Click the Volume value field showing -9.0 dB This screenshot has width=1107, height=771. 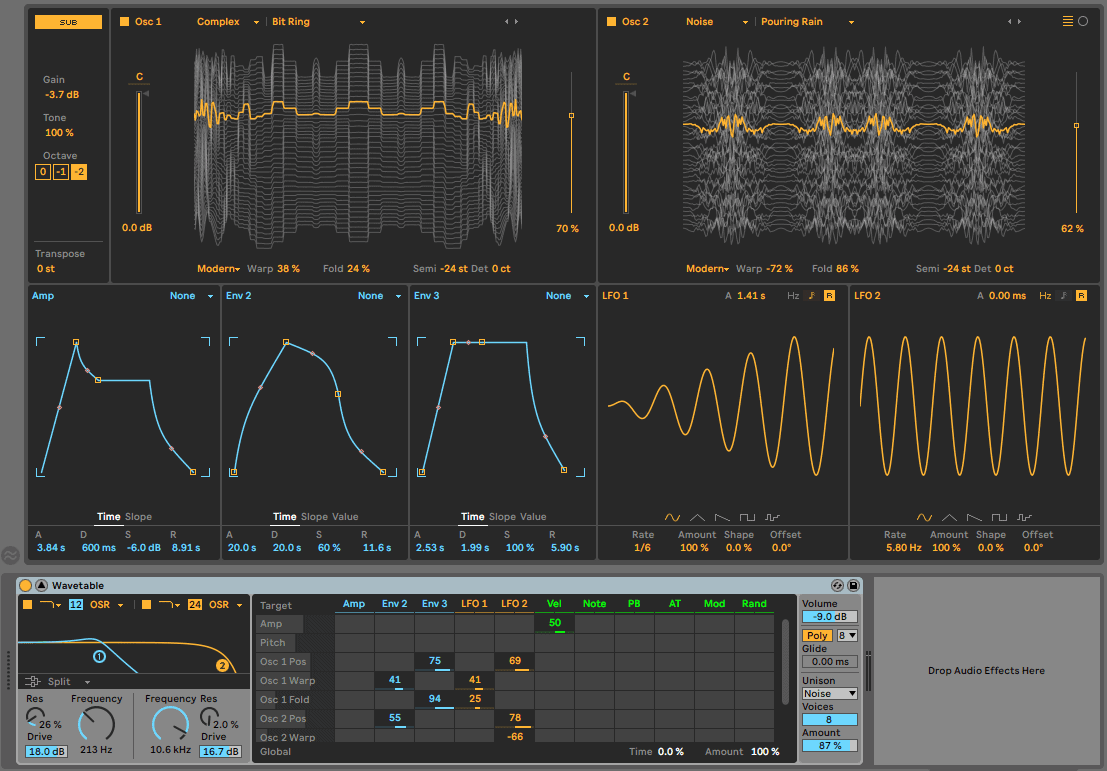tap(829, 617)
